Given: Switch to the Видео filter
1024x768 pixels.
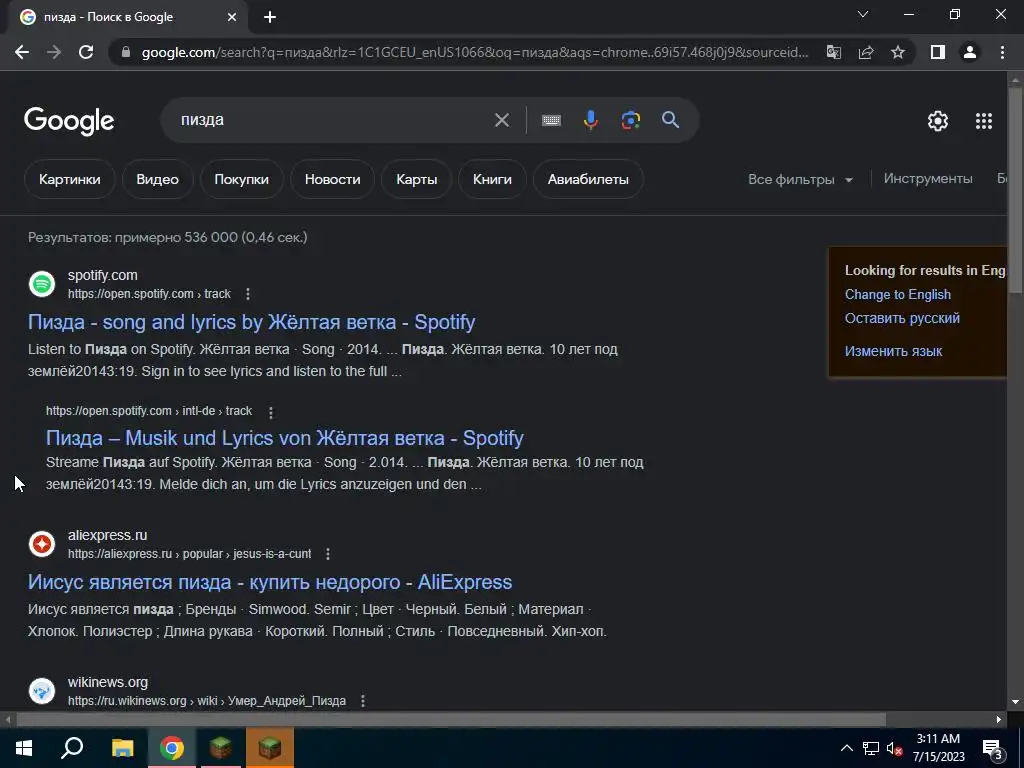Looking at the screenshot, I should point(157,179).
